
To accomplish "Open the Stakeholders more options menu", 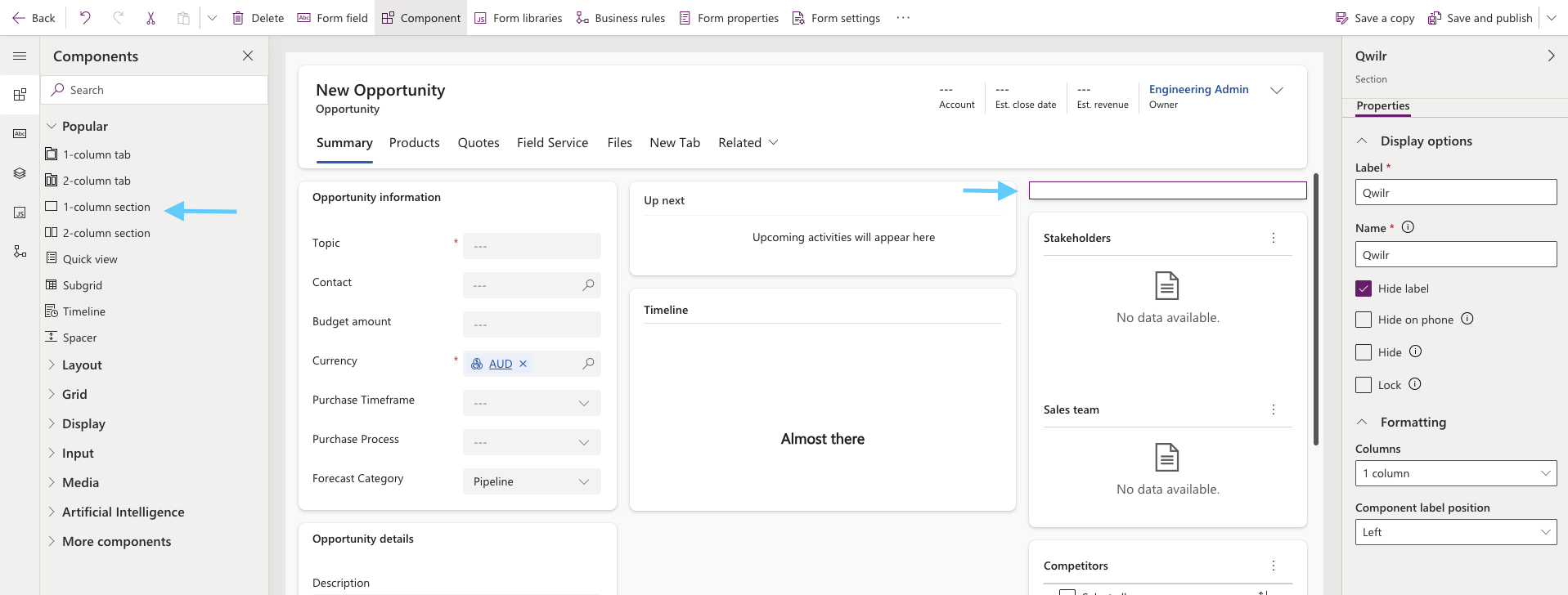I will (1274, 238).
